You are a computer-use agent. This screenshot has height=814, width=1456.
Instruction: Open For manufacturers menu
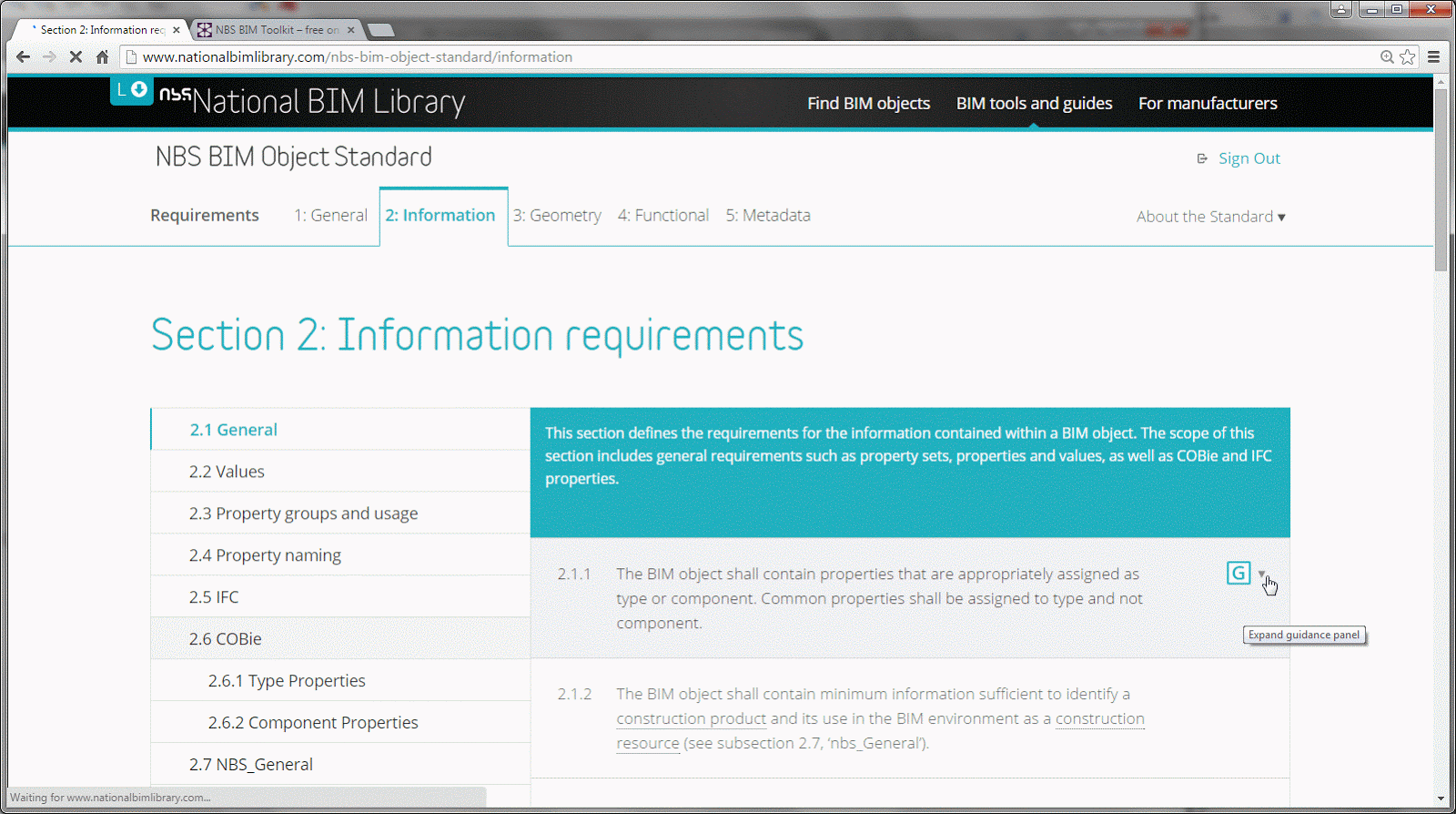point(1208,103)
